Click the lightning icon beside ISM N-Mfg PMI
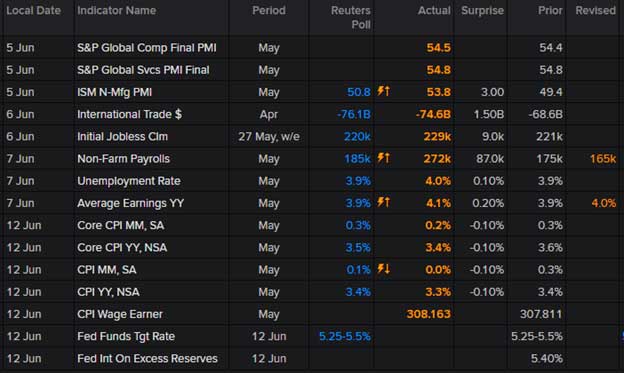Screen dimensions: 624x373 tap(383, 91)
